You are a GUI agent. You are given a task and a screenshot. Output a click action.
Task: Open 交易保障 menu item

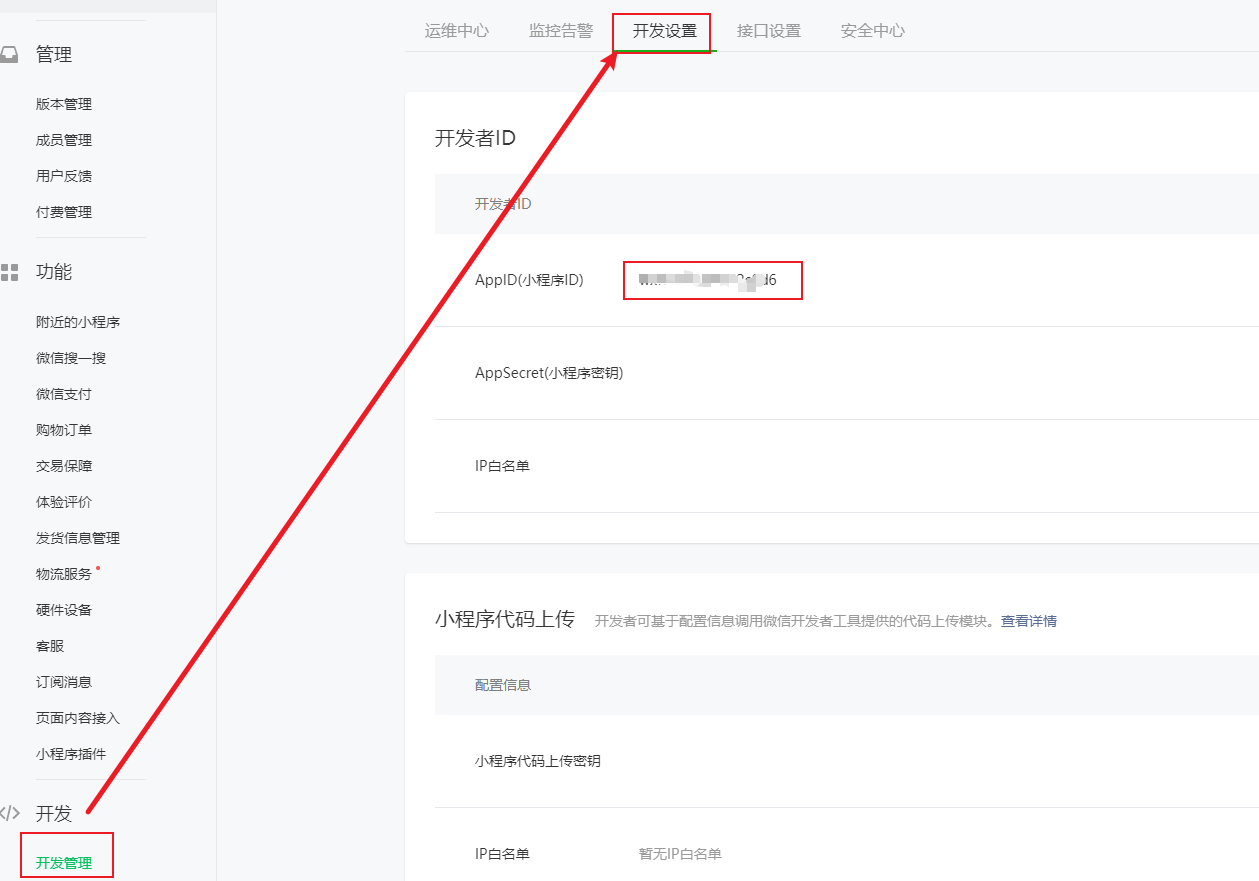64,466
